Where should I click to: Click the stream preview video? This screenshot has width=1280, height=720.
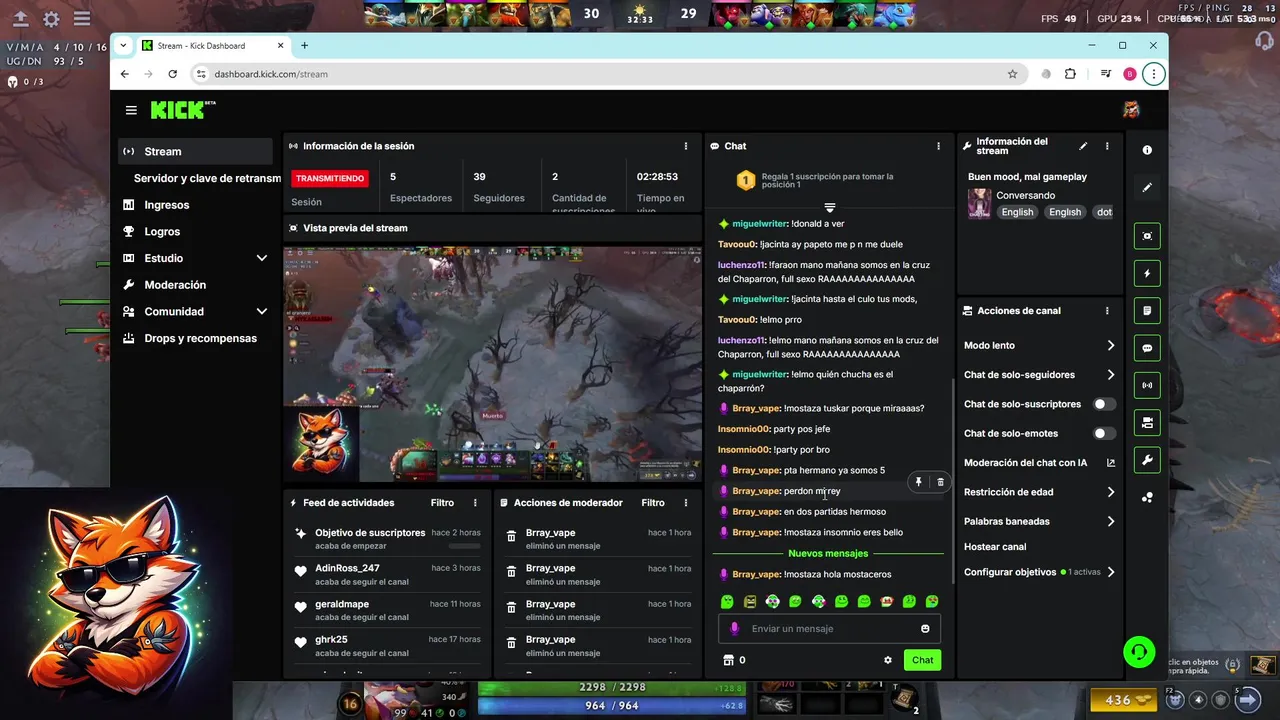tap(492, 364)
